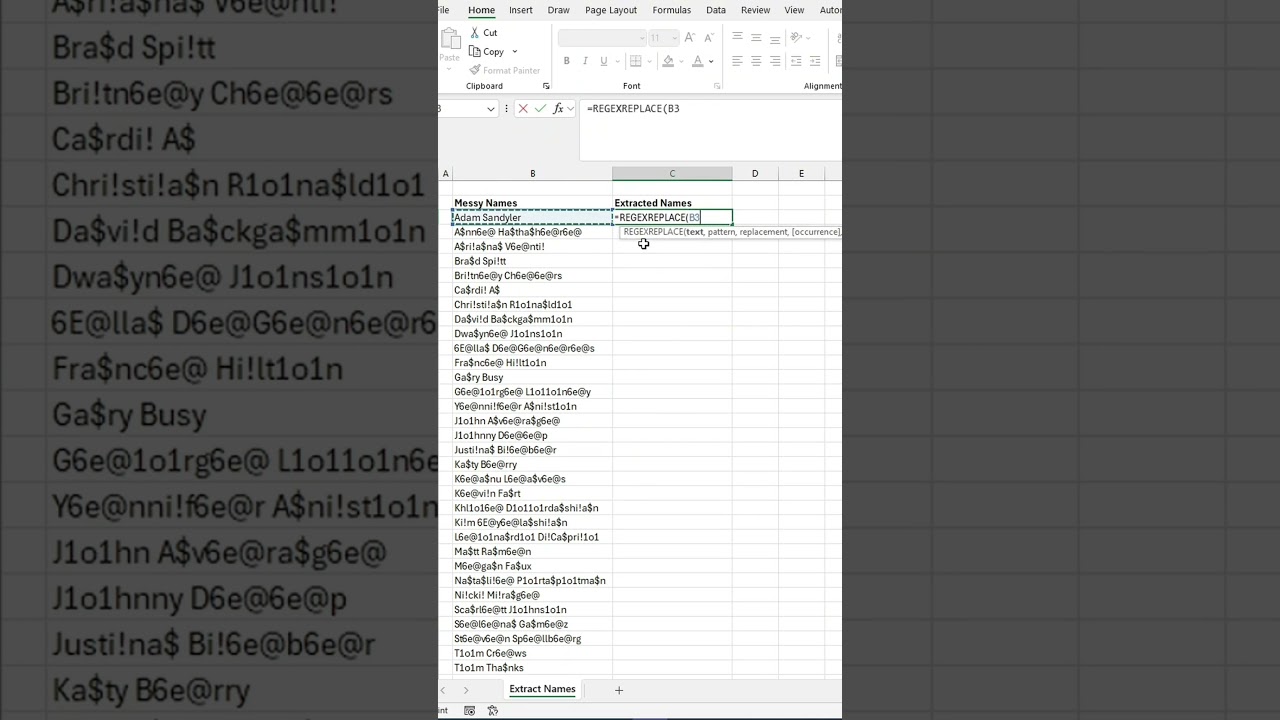1280x720 pixels.
Task: Open the Font Color dropdown arrow
Action: click(x=711, y=61)
